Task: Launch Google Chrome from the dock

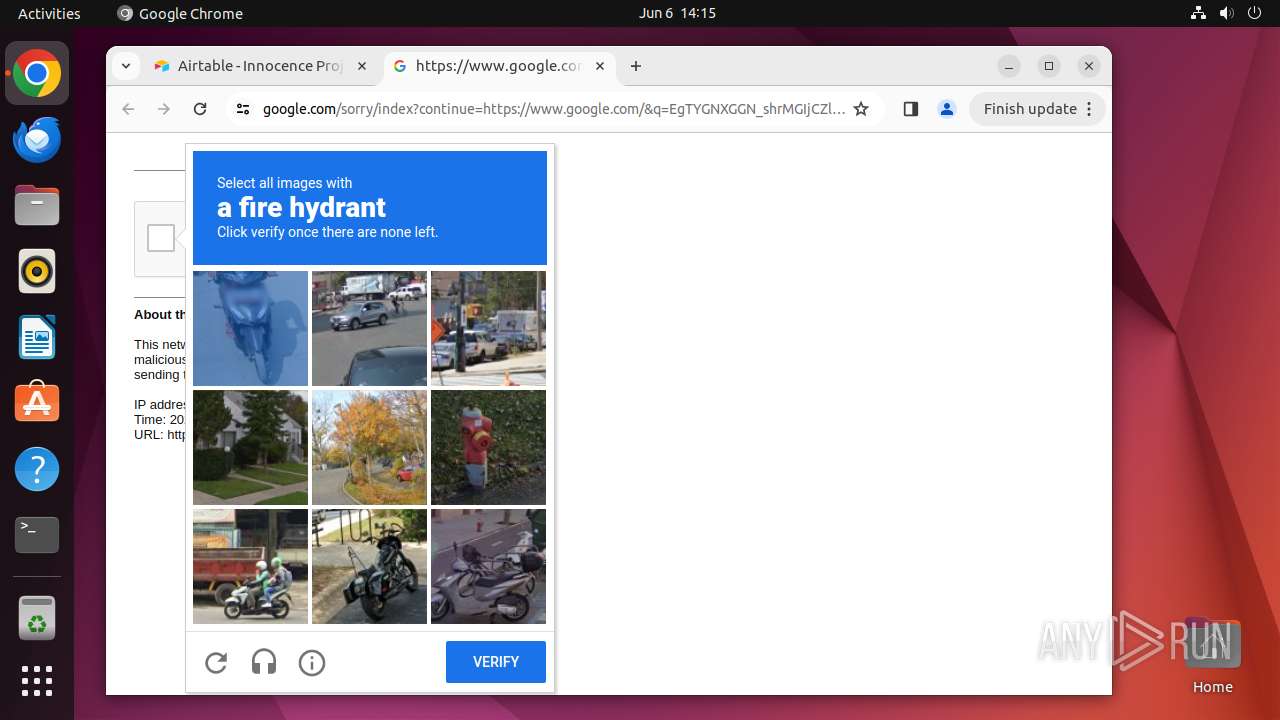Action: [37, 73]
